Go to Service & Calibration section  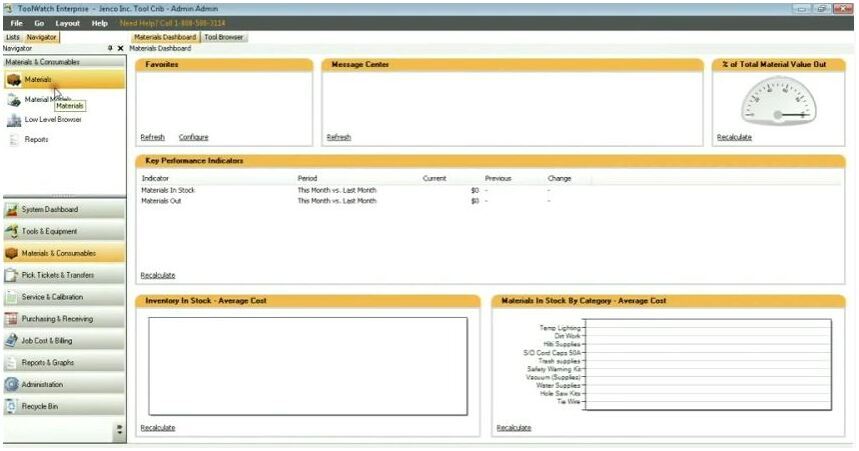[64, 297]
